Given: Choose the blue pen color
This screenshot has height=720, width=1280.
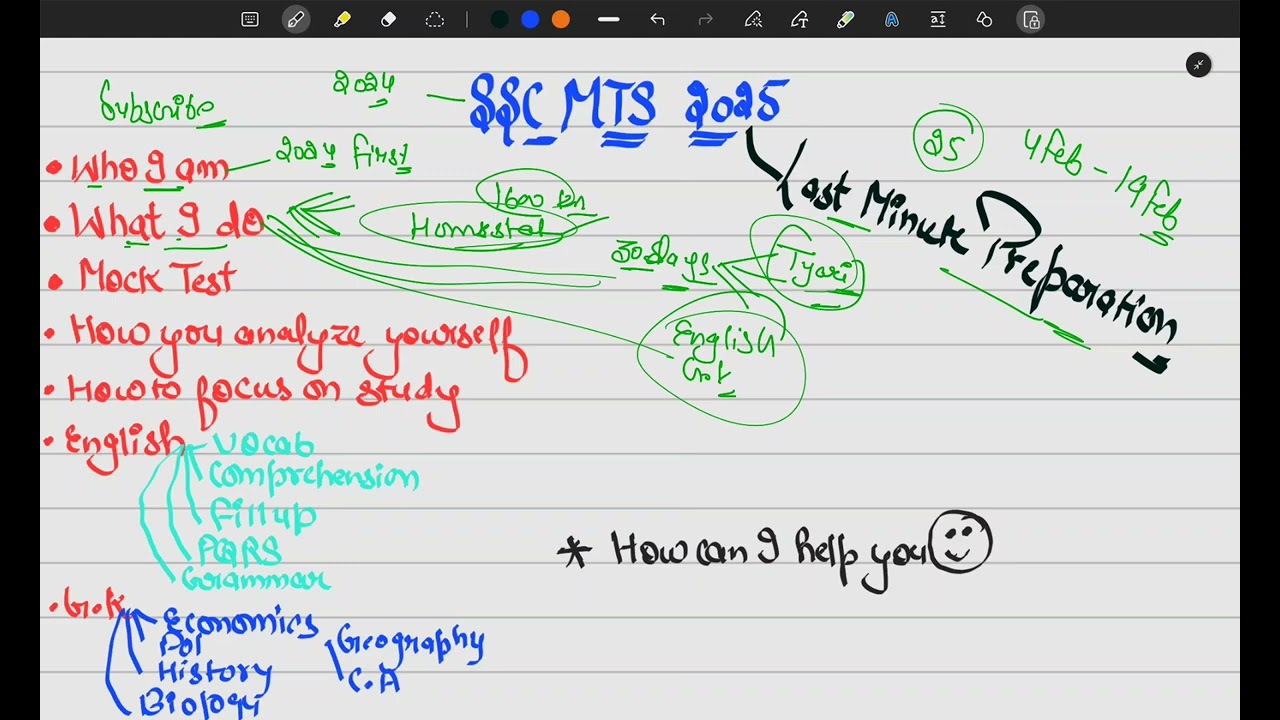Looking at the screenshot, I should pos(530,19).
